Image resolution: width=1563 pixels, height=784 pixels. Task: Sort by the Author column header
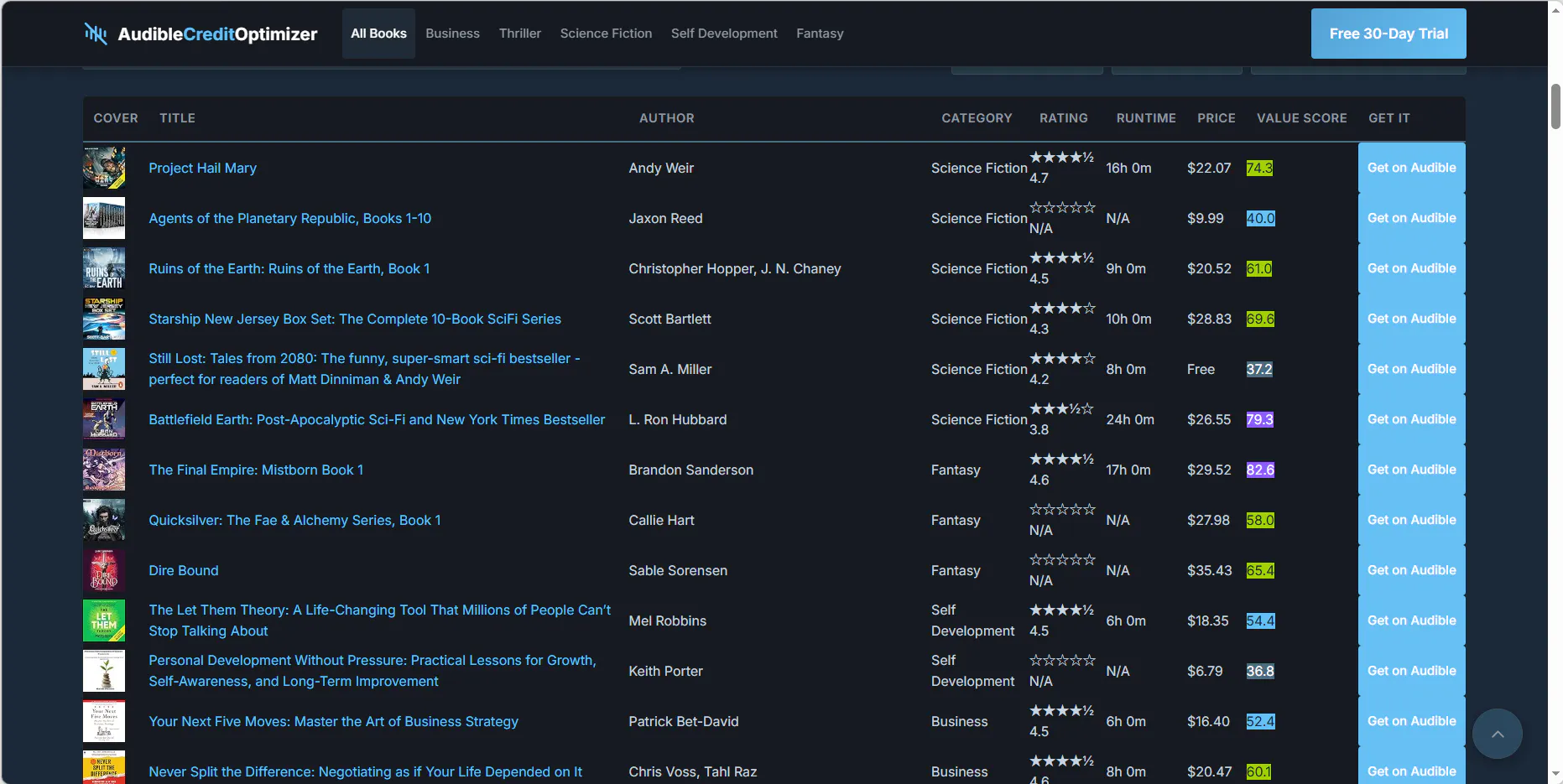click(666, 118)
